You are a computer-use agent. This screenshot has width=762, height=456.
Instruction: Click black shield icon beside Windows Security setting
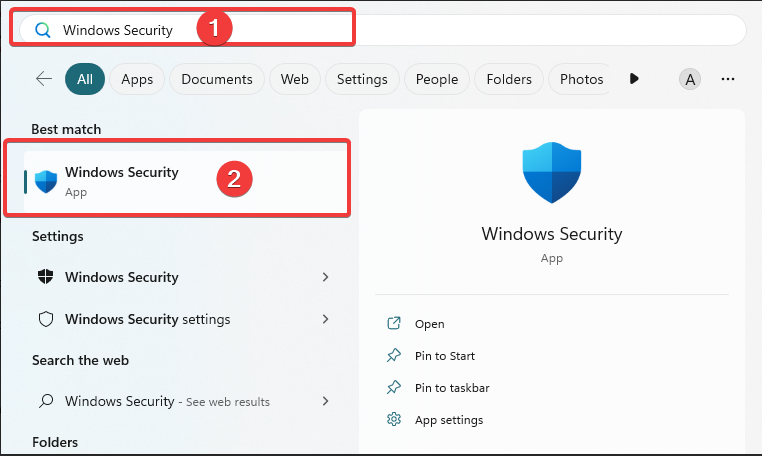click(46, 277)
